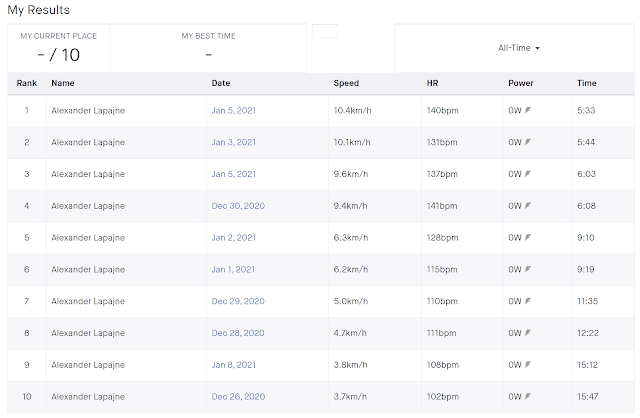
Task: Click the Speed column header
Action: coord(346,83)
